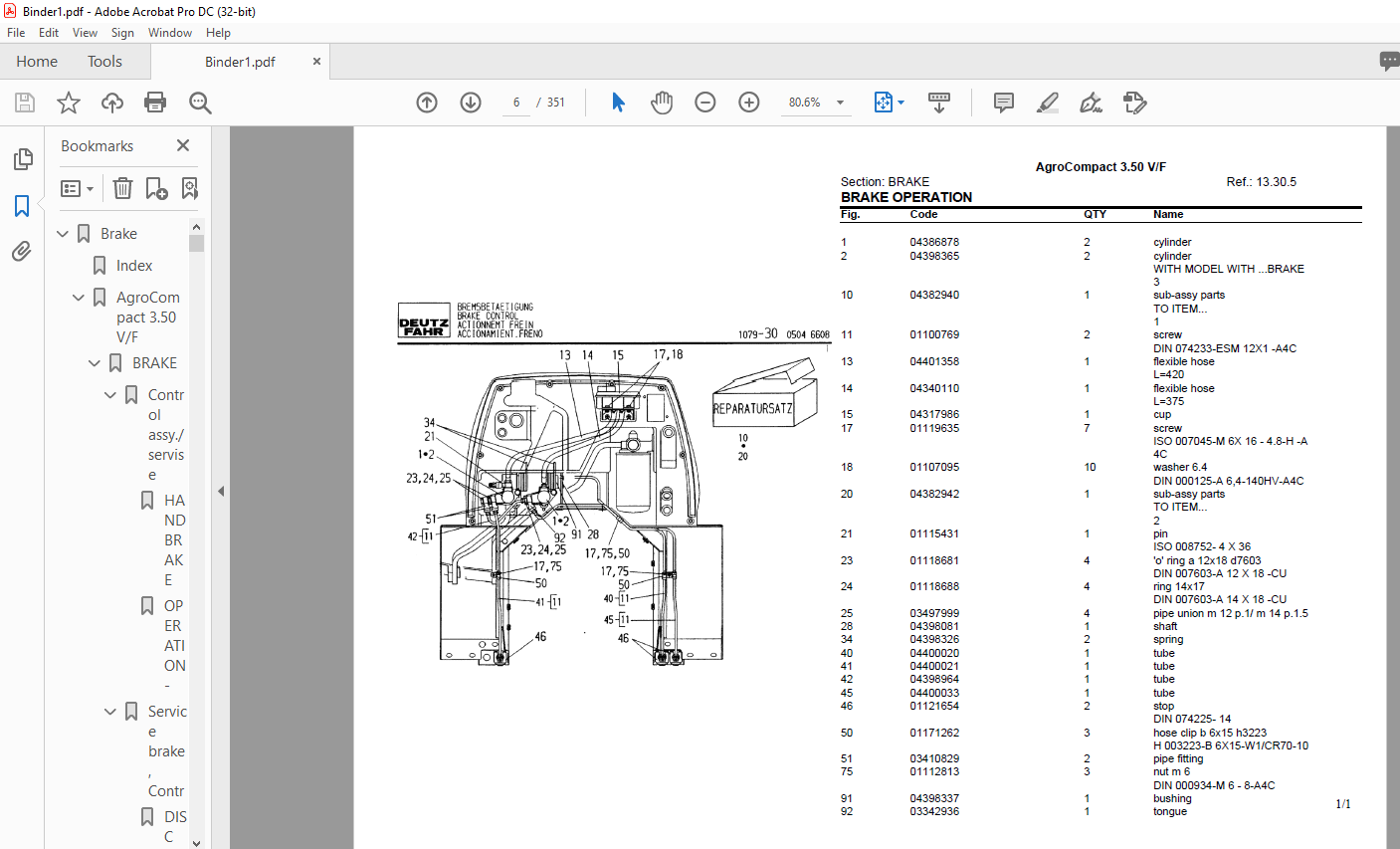Click the 'tongue' part name
The image size is (1400, 849).
1170,811
